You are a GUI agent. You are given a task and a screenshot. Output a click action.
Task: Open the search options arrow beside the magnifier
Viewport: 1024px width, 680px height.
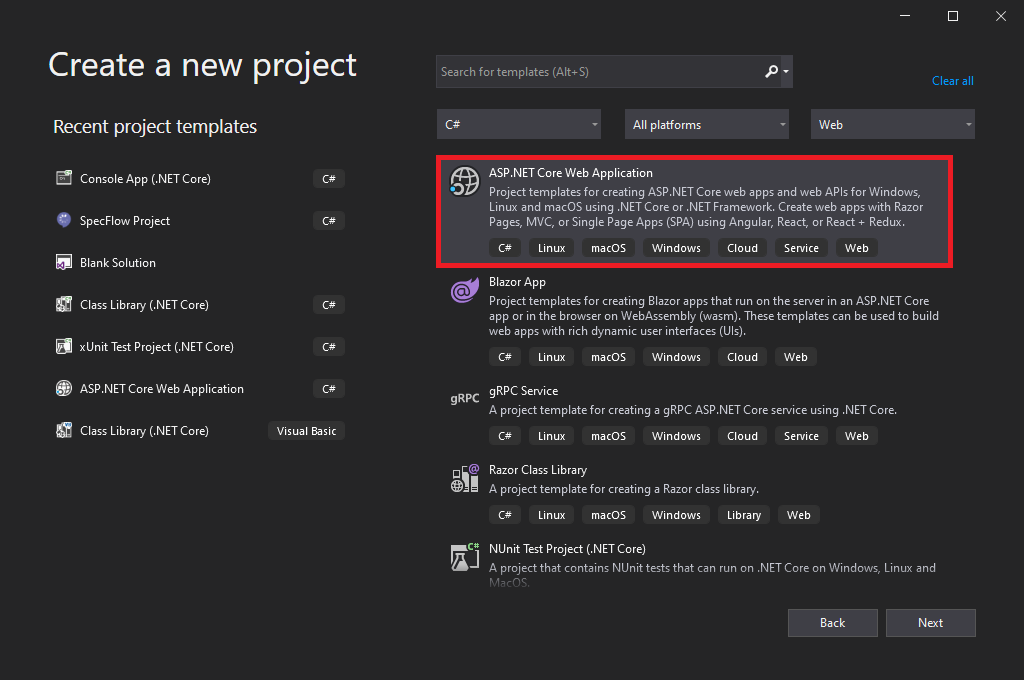[786, 71]
